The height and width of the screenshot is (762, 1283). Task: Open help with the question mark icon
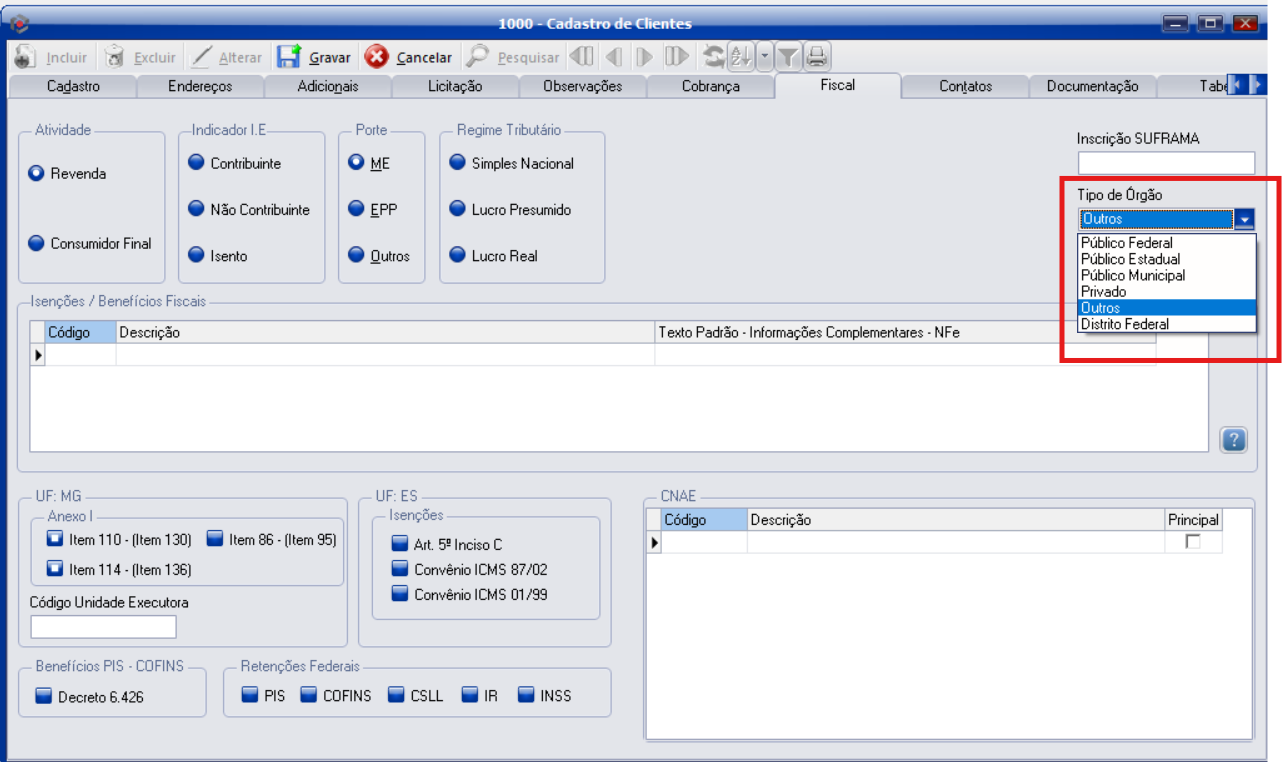[1233, 440]
